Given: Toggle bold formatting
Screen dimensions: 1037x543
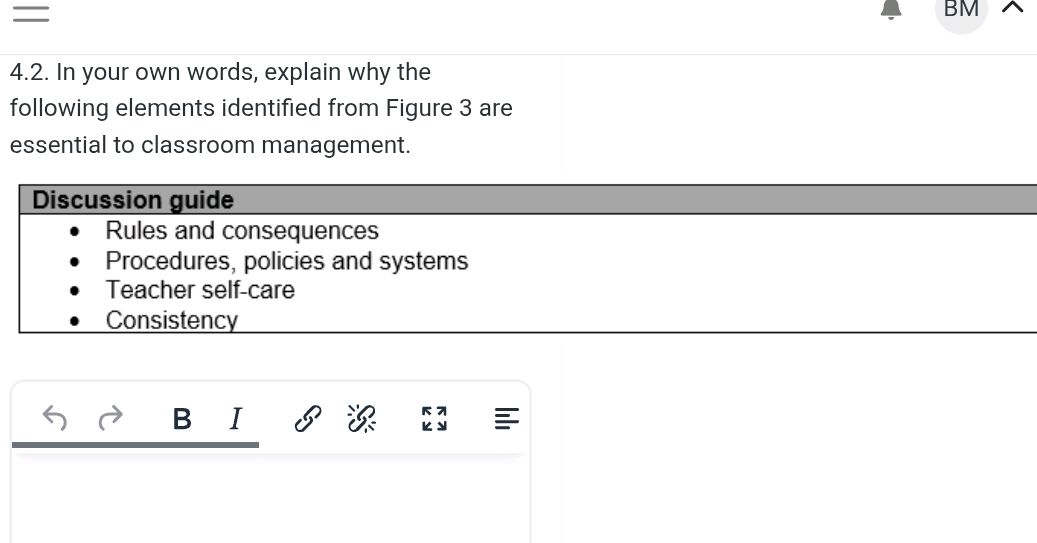Looking at the screenshot, I should pyautogui.click(x=182, y=419).
